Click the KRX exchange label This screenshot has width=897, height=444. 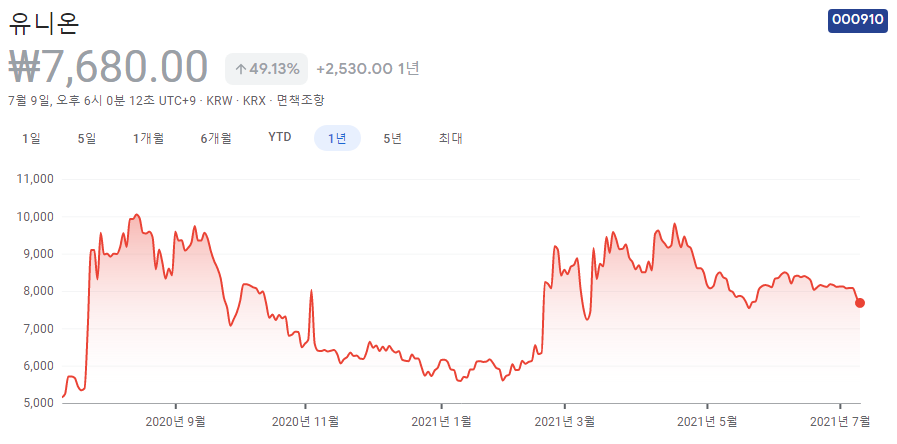point(255,101)
